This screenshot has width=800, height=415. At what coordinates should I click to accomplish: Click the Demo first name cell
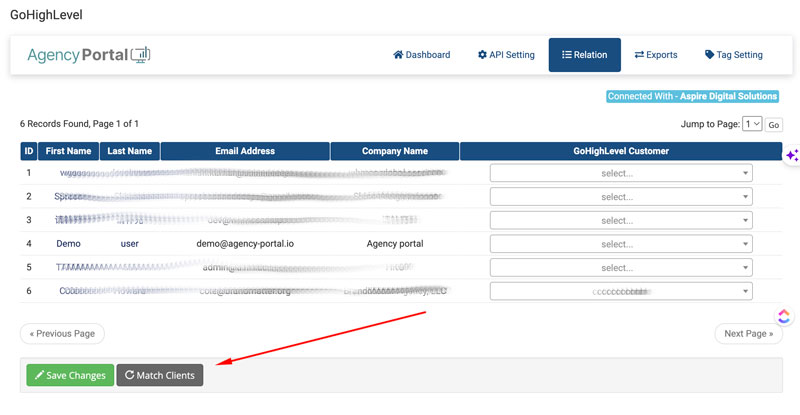pos(68,243)
